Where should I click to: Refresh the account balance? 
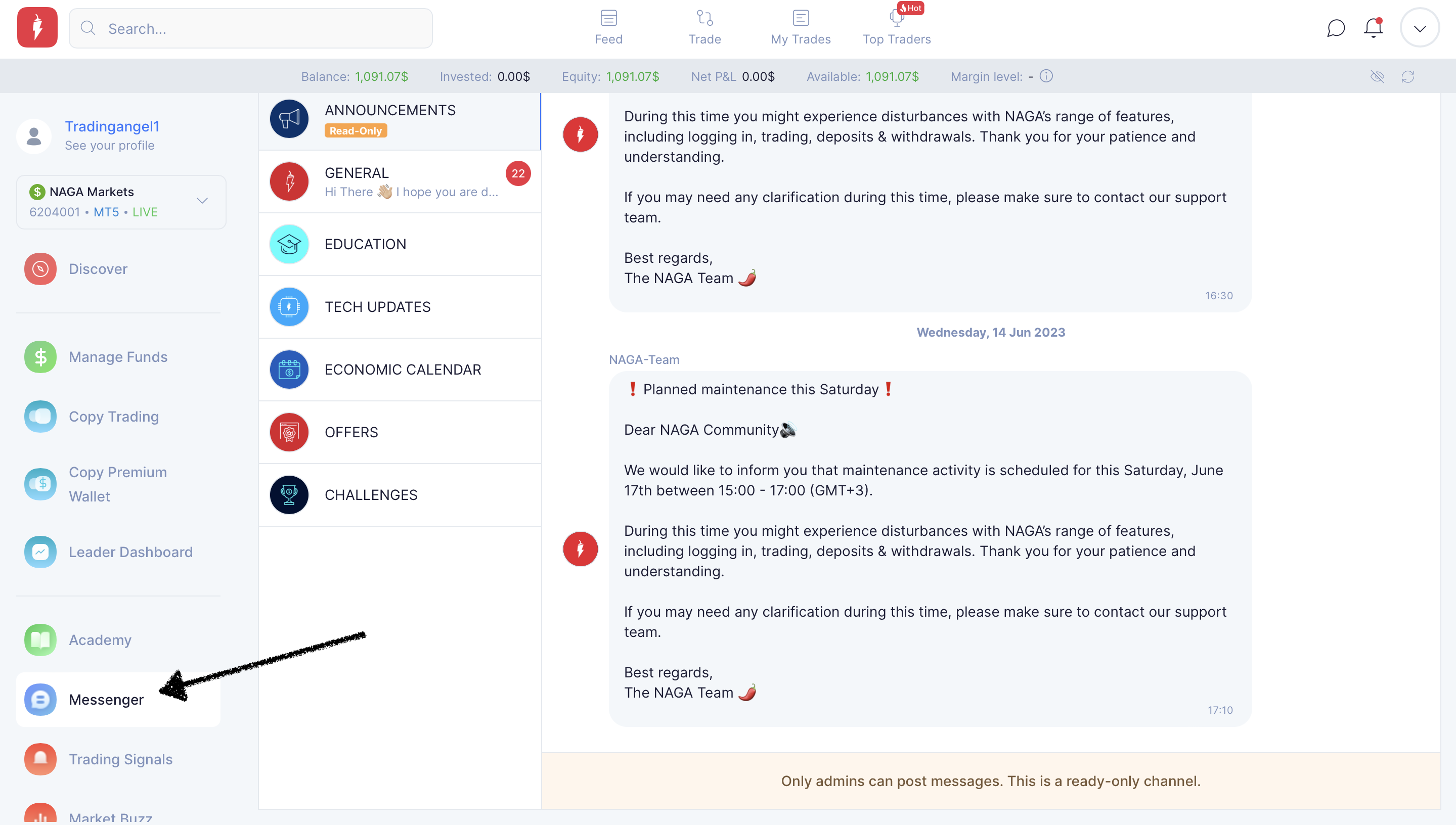coord(1409,76)
